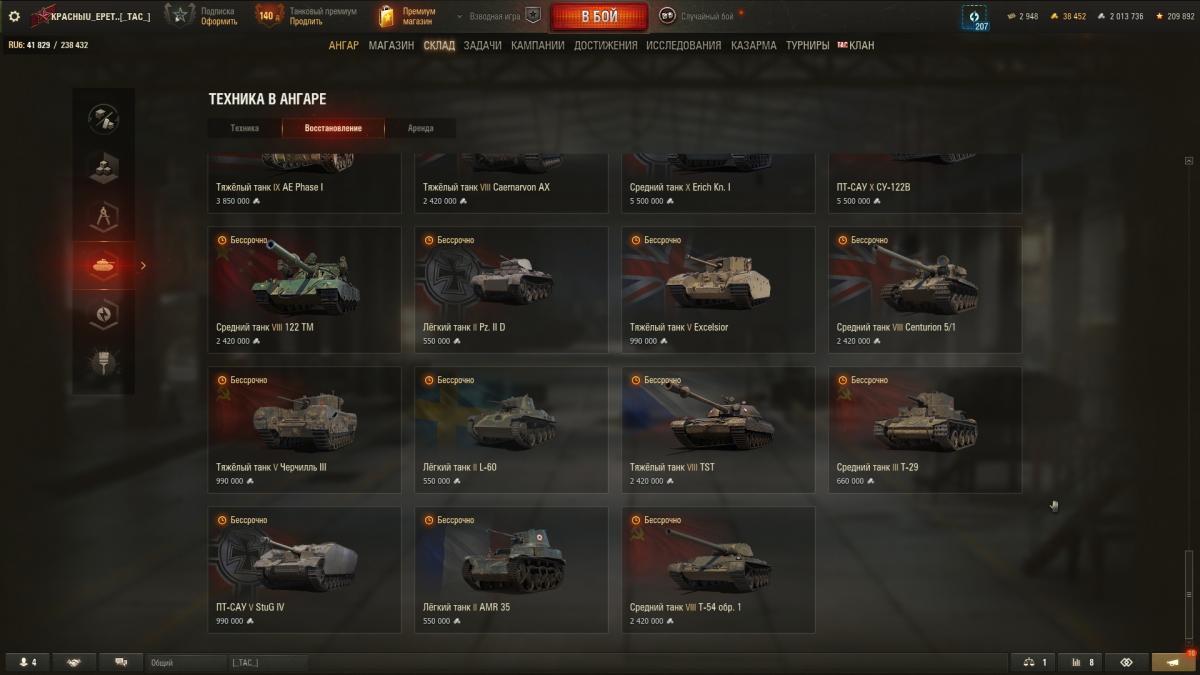The height and width of the screenshot is (675, 1200).
Task: Open the Исследования menu
Action: (683, 45)
